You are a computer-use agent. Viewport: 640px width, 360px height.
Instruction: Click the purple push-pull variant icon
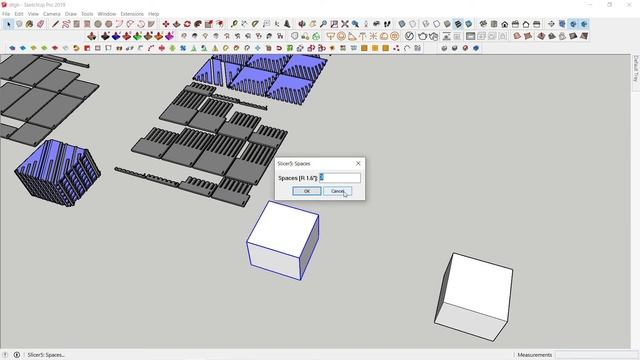[169, 36]
